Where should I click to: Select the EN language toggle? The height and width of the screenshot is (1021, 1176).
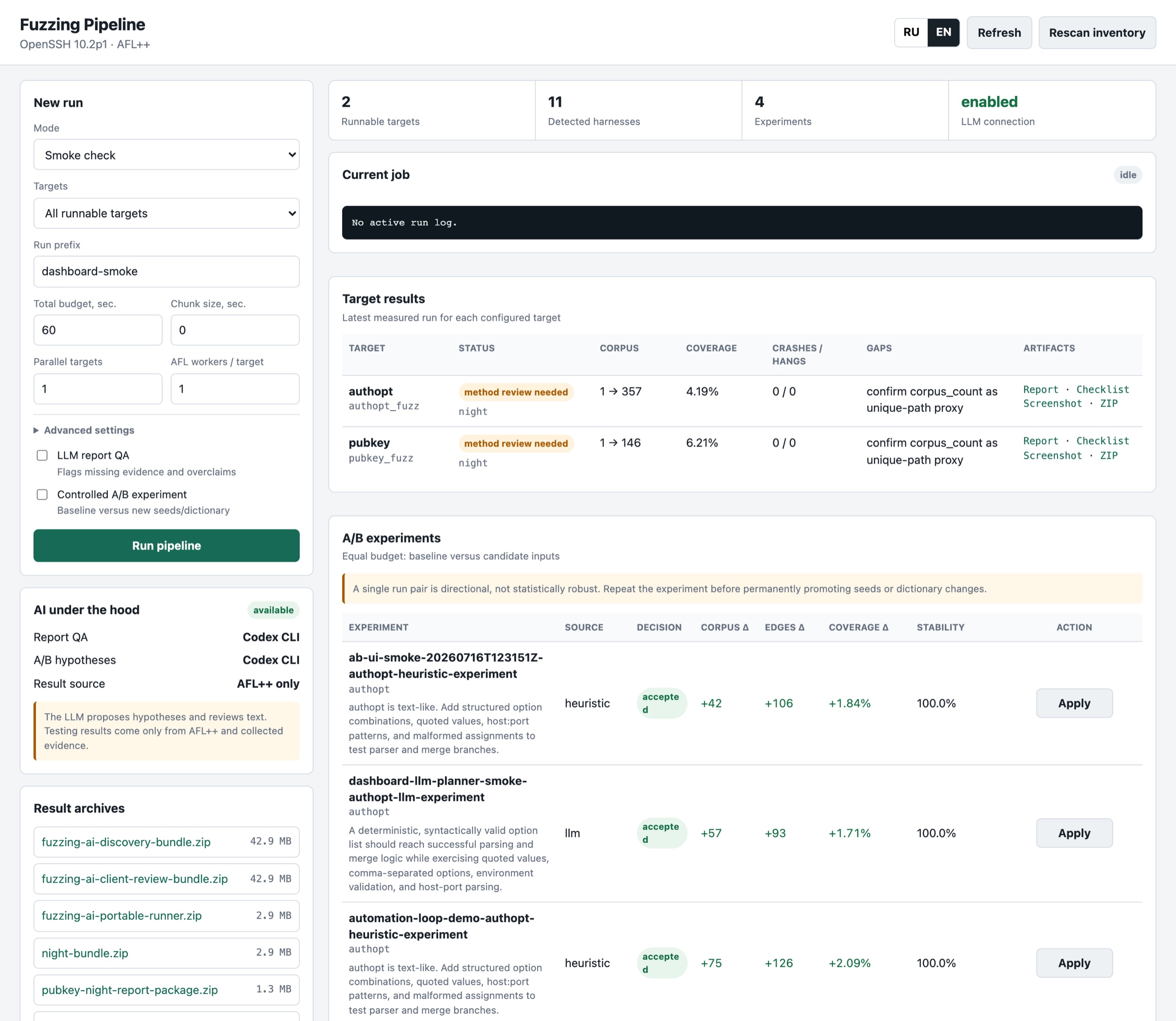(944, 32)
